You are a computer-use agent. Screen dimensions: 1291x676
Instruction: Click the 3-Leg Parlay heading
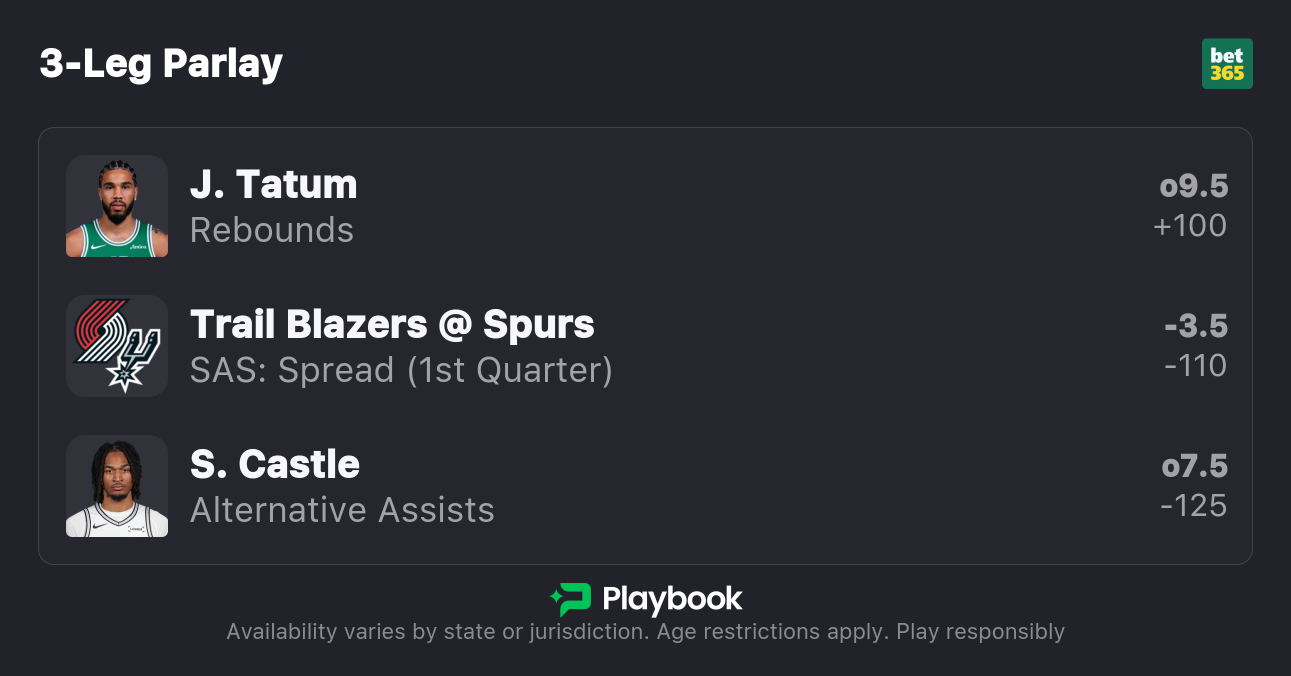[161, 64]
